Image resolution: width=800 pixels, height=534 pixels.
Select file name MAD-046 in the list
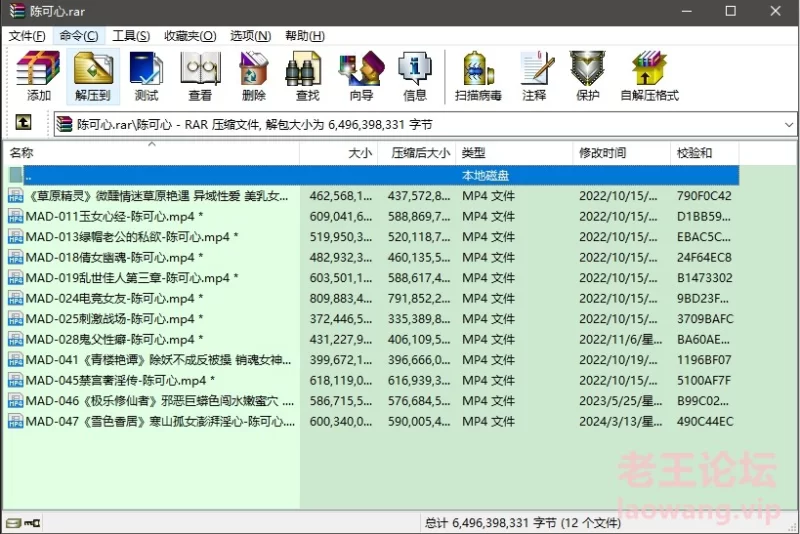160,401
